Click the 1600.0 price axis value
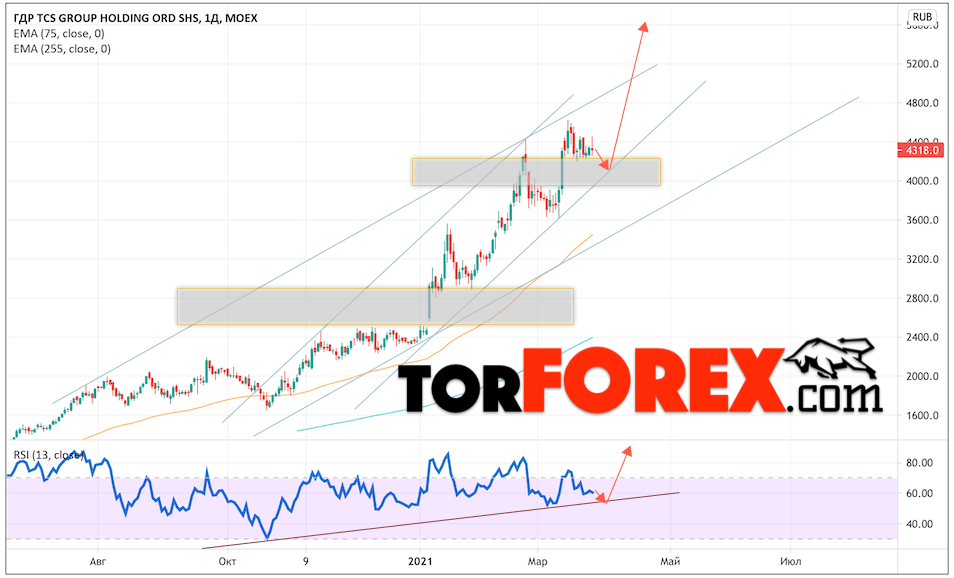The image size is (954, 578). pos(922,416)
